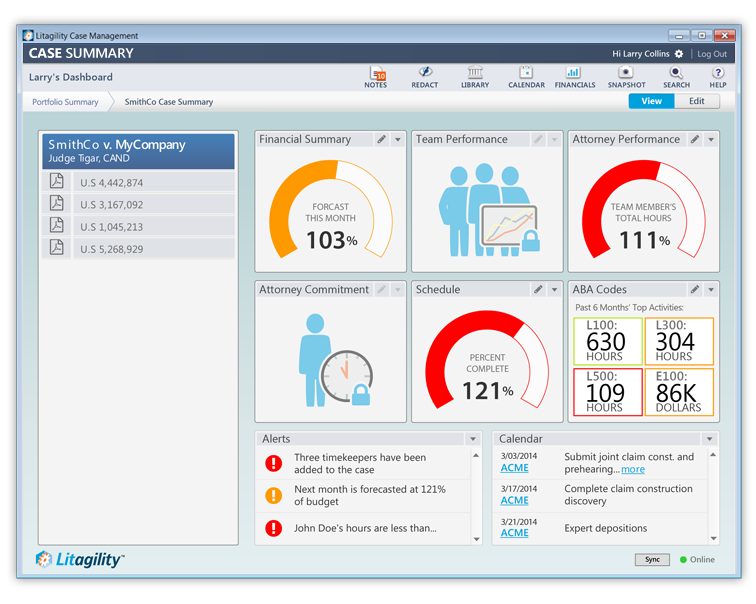
Task: Open the Help question mark icon
Action: coord(717,77)
